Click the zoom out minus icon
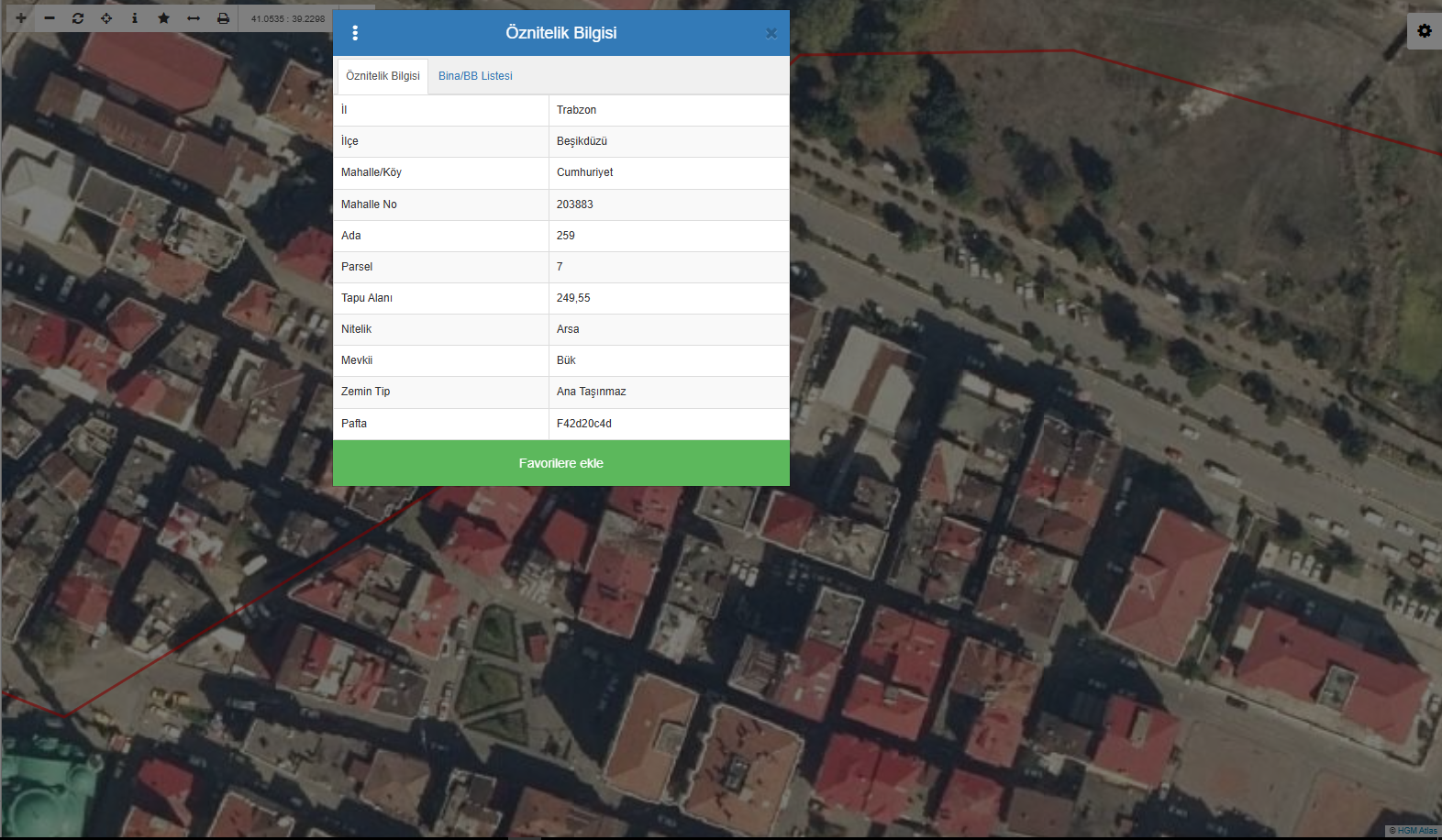This screenshot has height=840, width=1442. [50, 18]
